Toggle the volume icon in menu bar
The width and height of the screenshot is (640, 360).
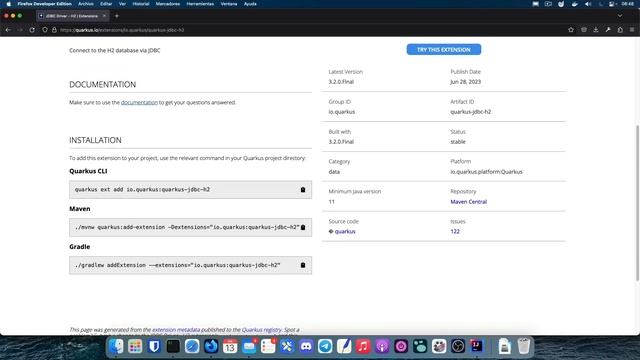tap(588, 4)
